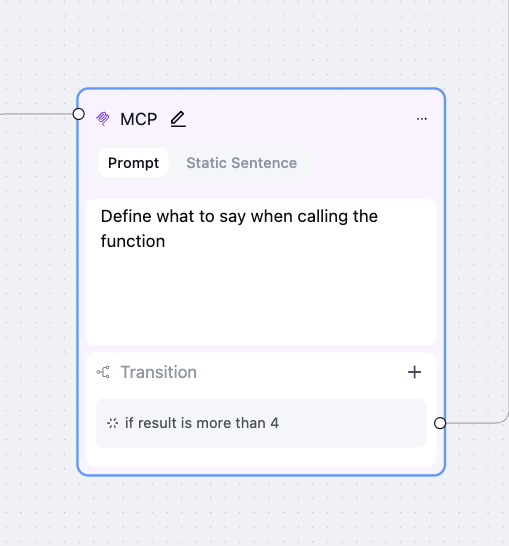Click the pencil icon to rename MCP node
509x546 pixels.
[x=178, y=119]
